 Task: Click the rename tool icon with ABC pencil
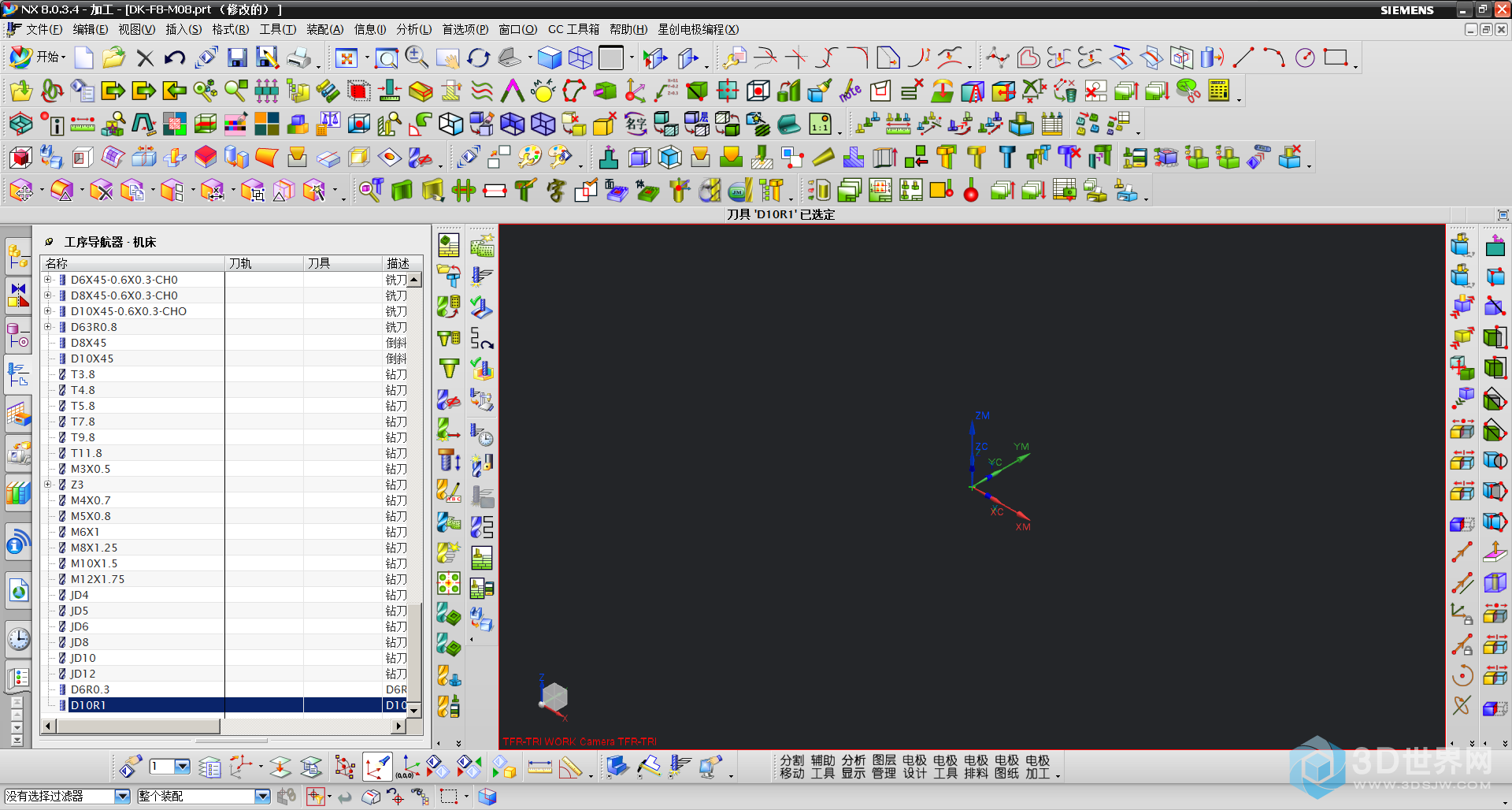click(449, 492)
